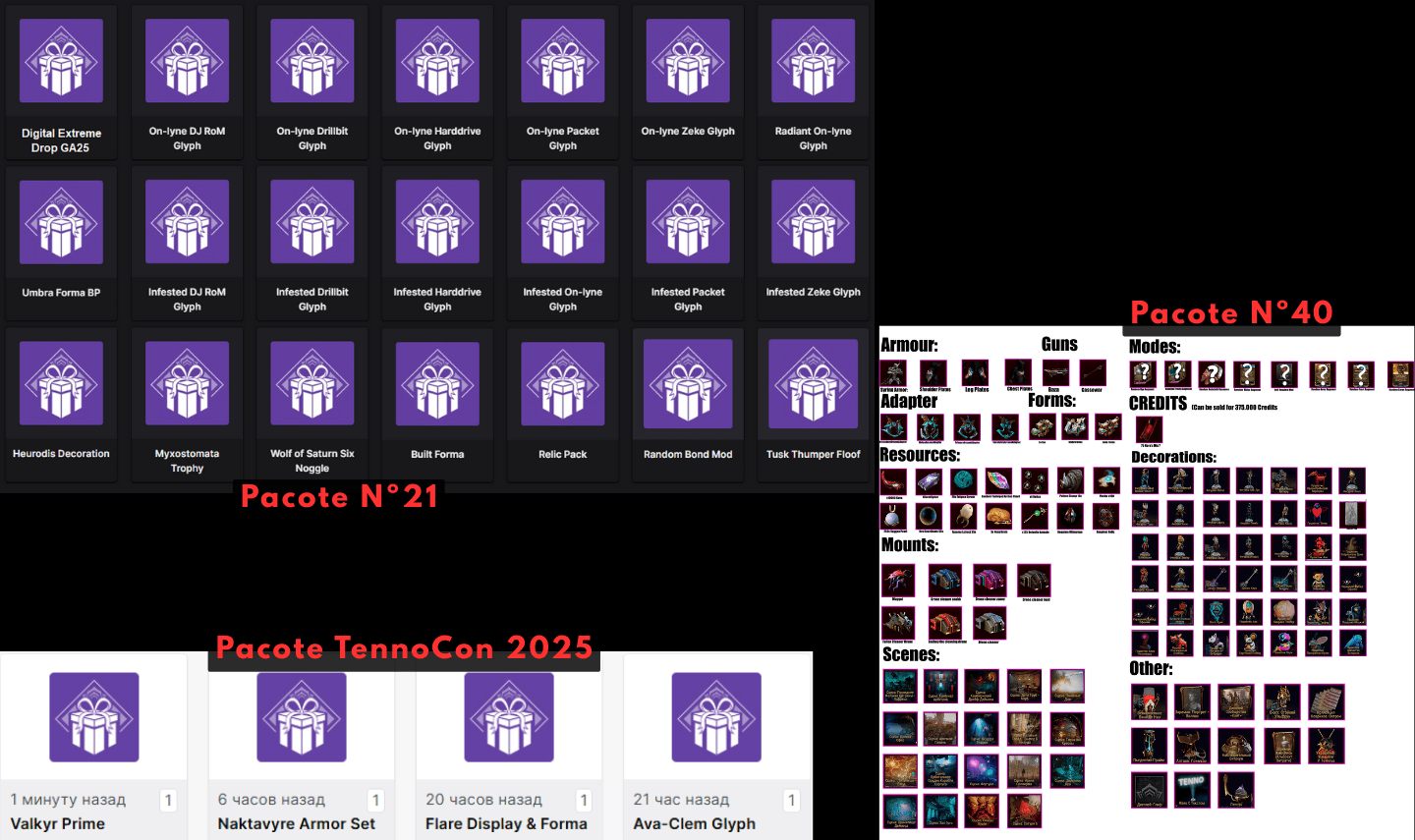Screen dimensions: 1415x840
Task: Click the 'Modes:' section heading
Action: click(1155, 347)
